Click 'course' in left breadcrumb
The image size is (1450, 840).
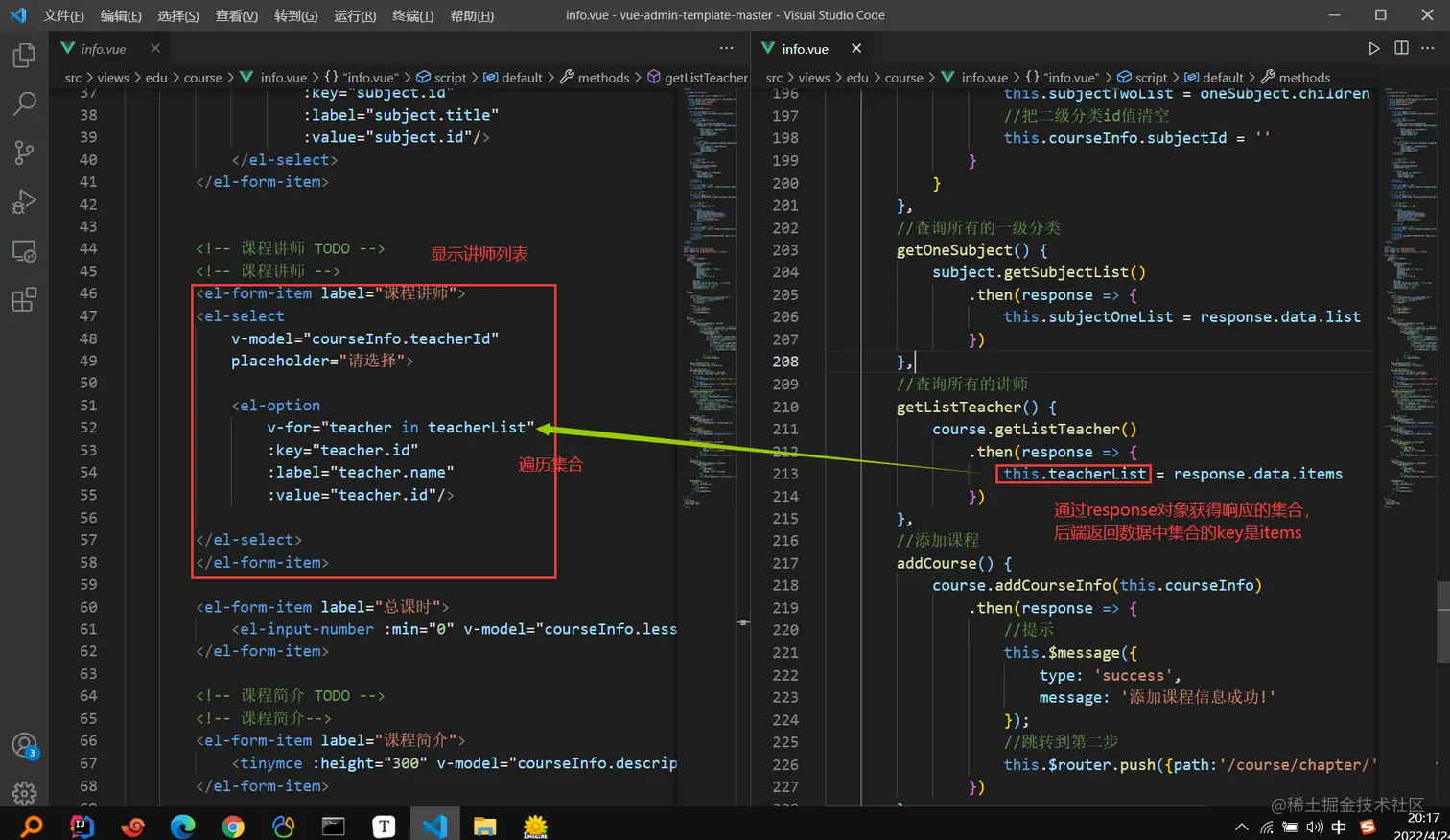pyautogui.click(x=203, y=78)
